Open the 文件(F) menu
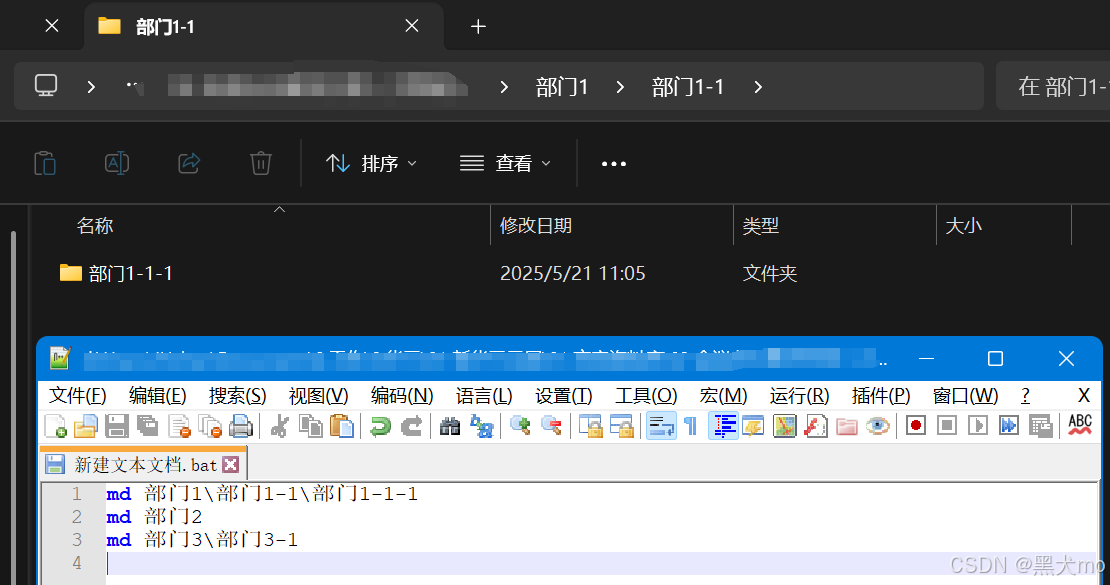1110x585 pixels. click(x=77, y=396)
